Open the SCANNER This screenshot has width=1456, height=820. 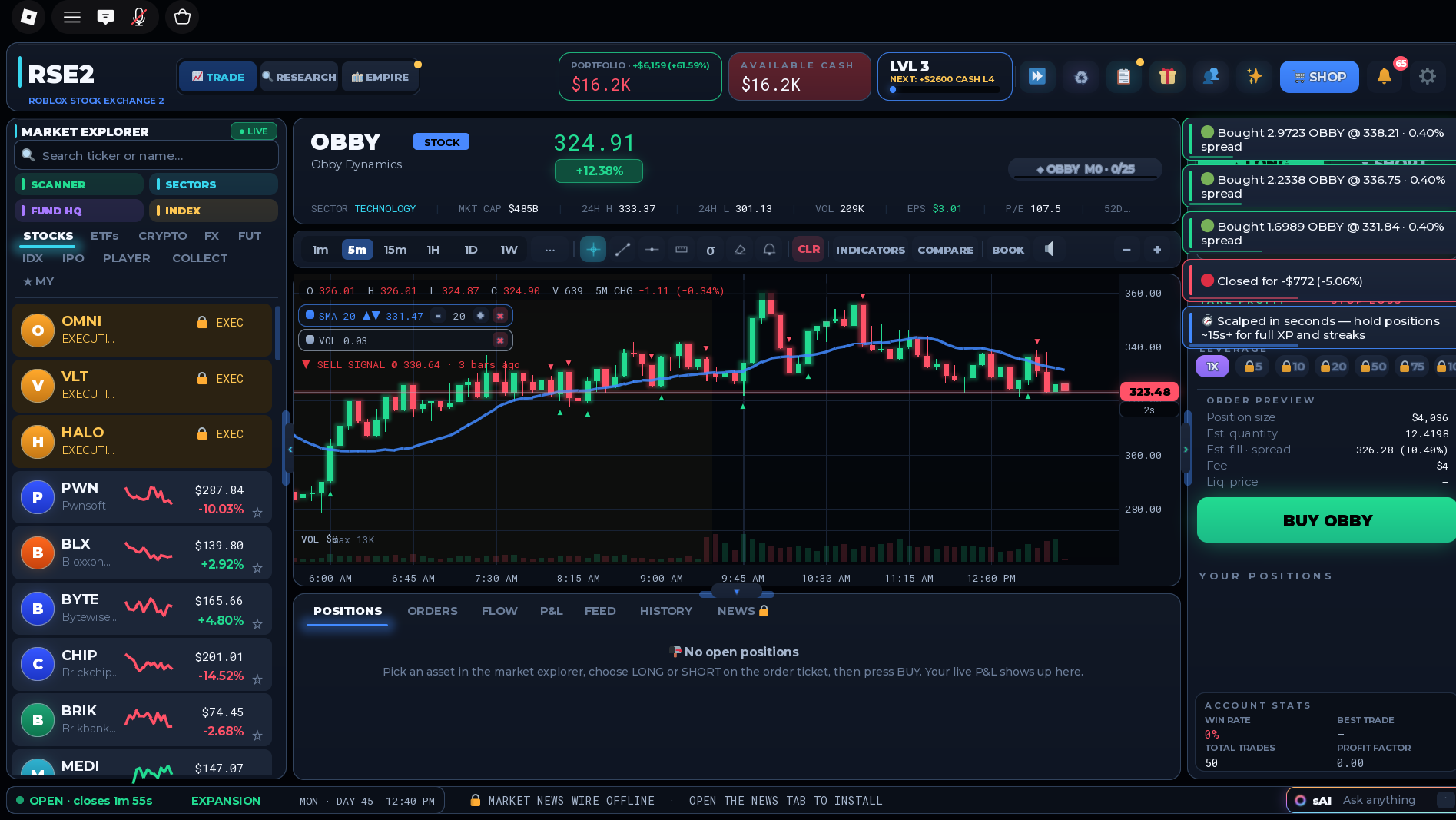(x=79, y=184)
